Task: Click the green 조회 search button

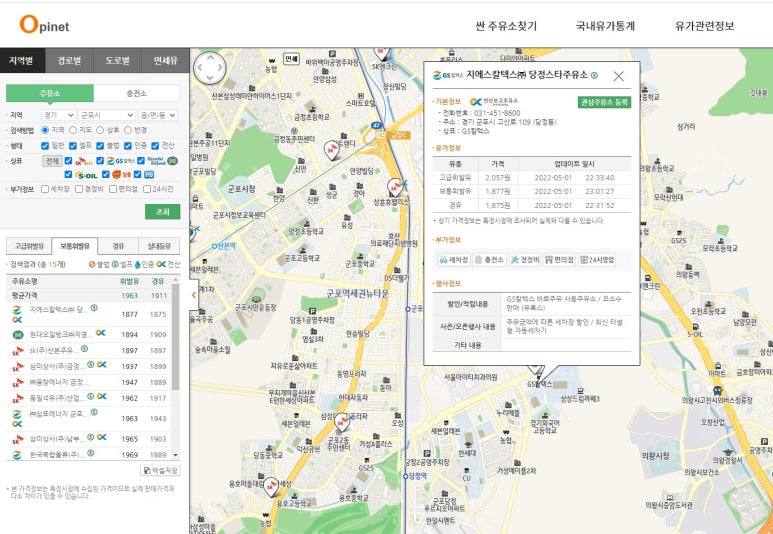Action: [162, 212]
